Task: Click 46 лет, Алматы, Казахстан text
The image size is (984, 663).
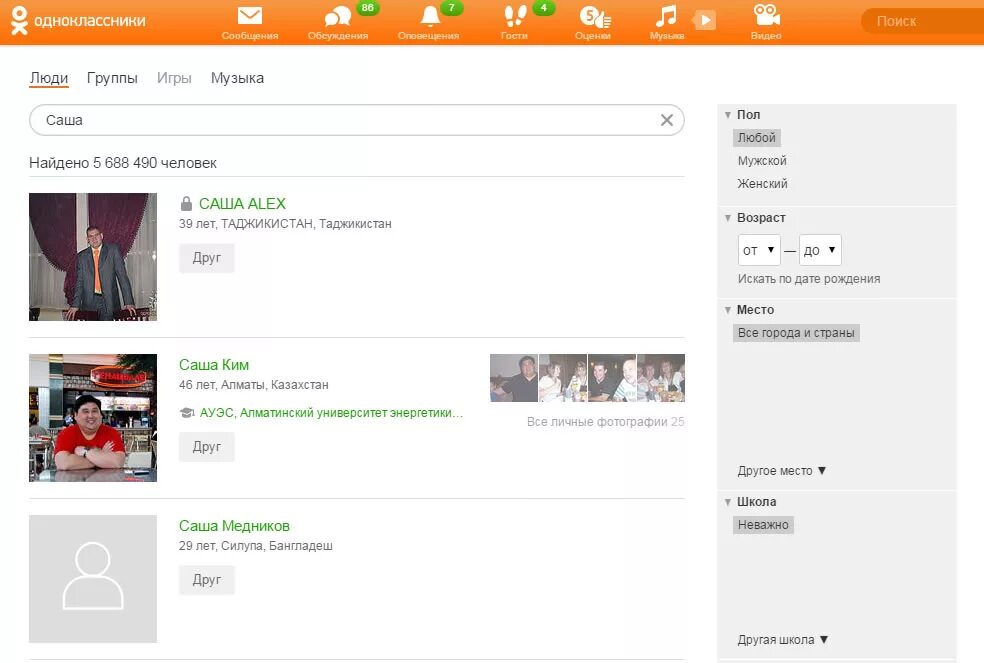Action: [x=254, y=385]
